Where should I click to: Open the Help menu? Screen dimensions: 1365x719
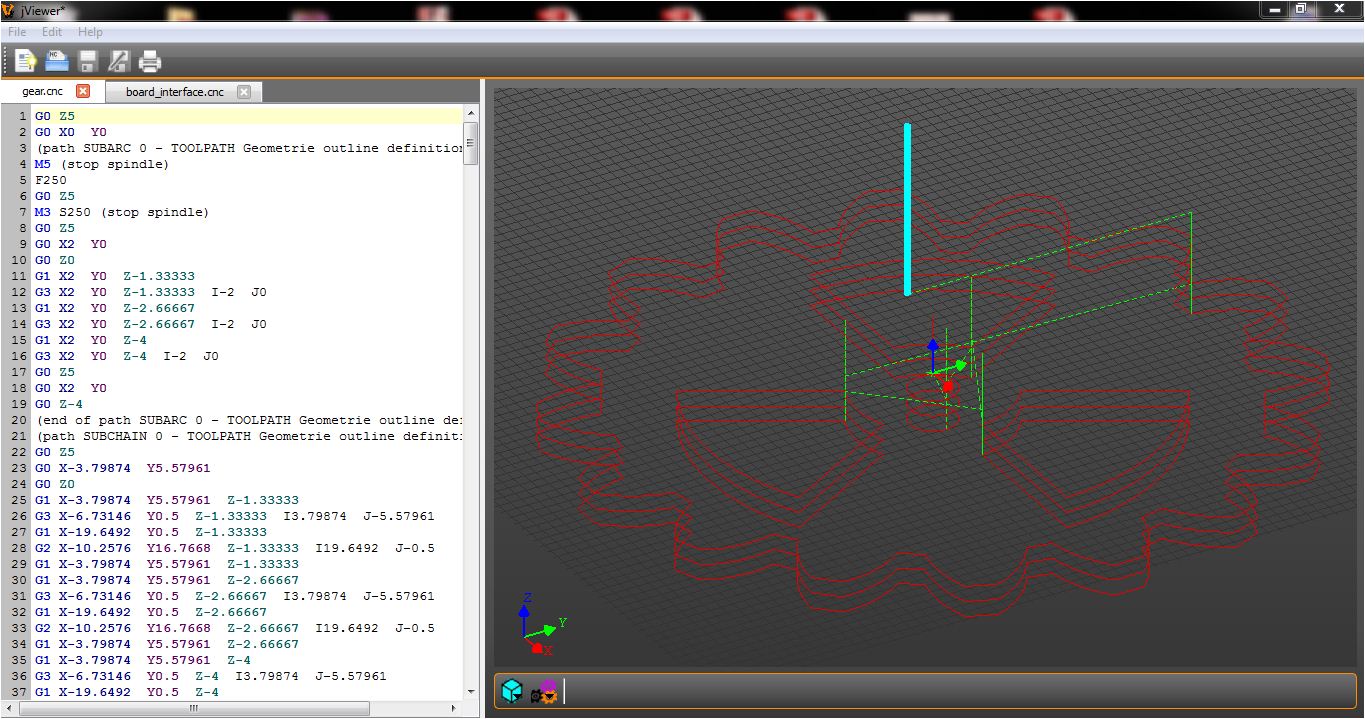pos(90,32)
